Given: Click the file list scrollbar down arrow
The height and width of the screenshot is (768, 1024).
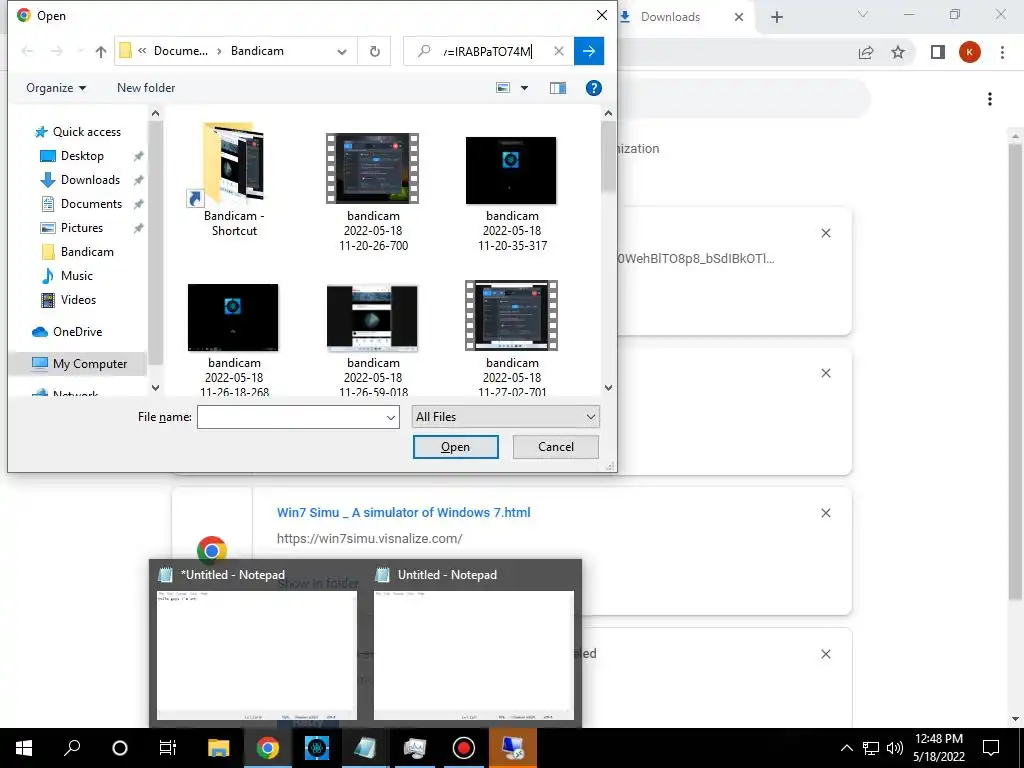Looking at the screenshot, I should (608, 388).
